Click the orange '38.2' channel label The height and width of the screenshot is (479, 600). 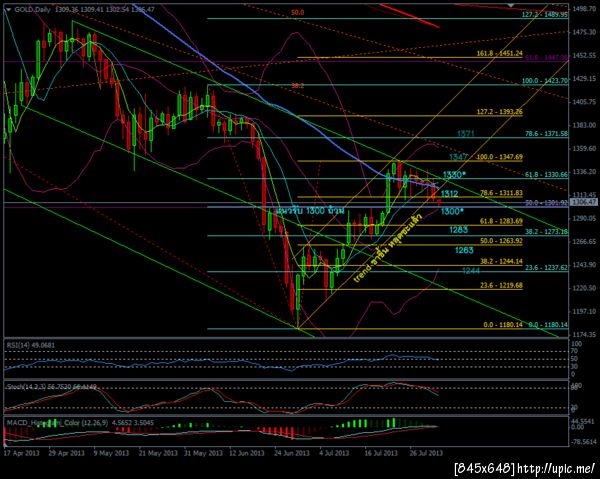pos(297,86)
